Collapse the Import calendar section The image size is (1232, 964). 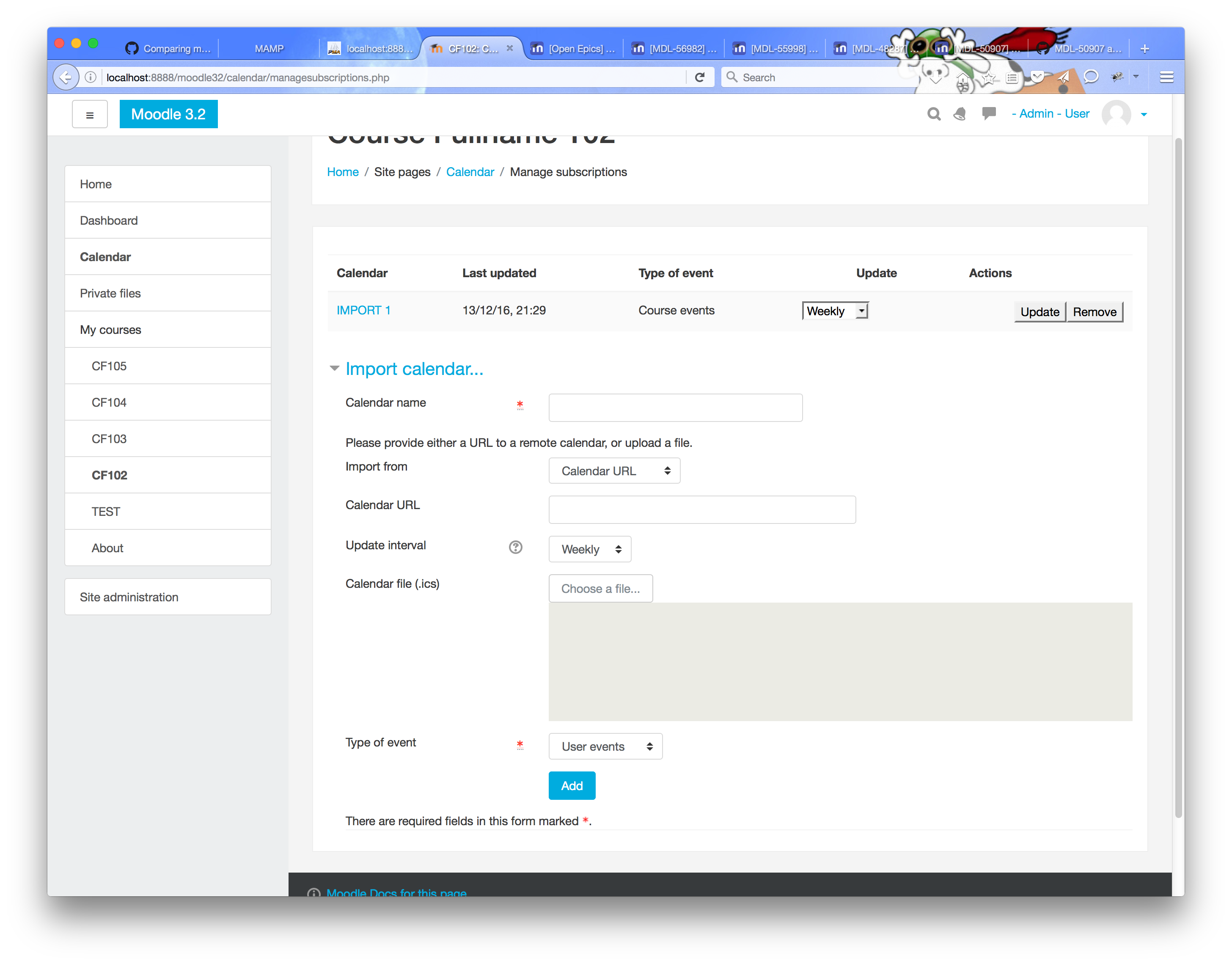335,369
